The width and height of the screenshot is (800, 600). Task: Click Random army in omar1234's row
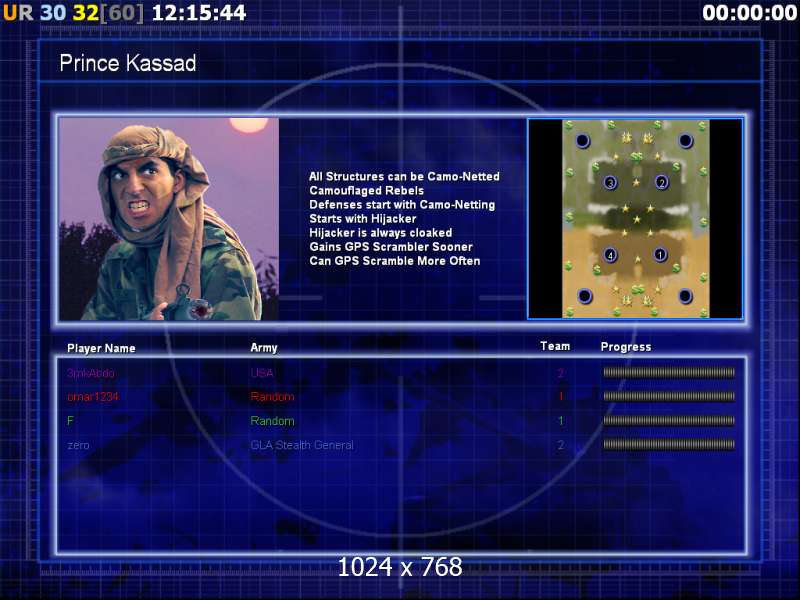[x=272, y=396]
